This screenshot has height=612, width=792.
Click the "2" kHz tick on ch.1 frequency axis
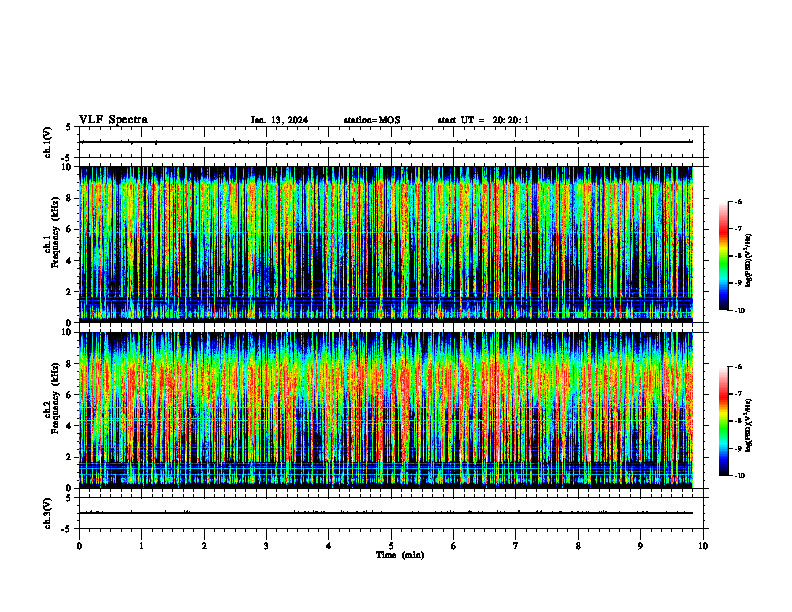tap(70, 292)
